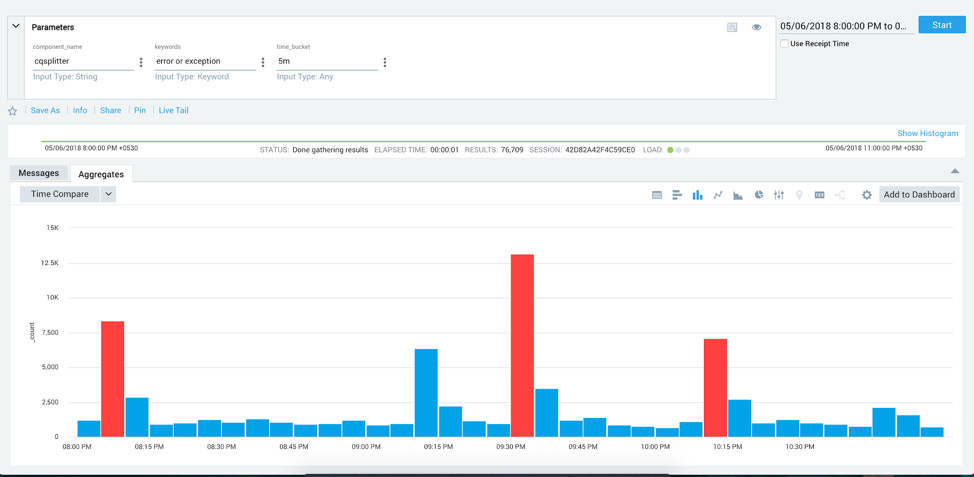
Task: Click time range input field
Action: point(847,26)
